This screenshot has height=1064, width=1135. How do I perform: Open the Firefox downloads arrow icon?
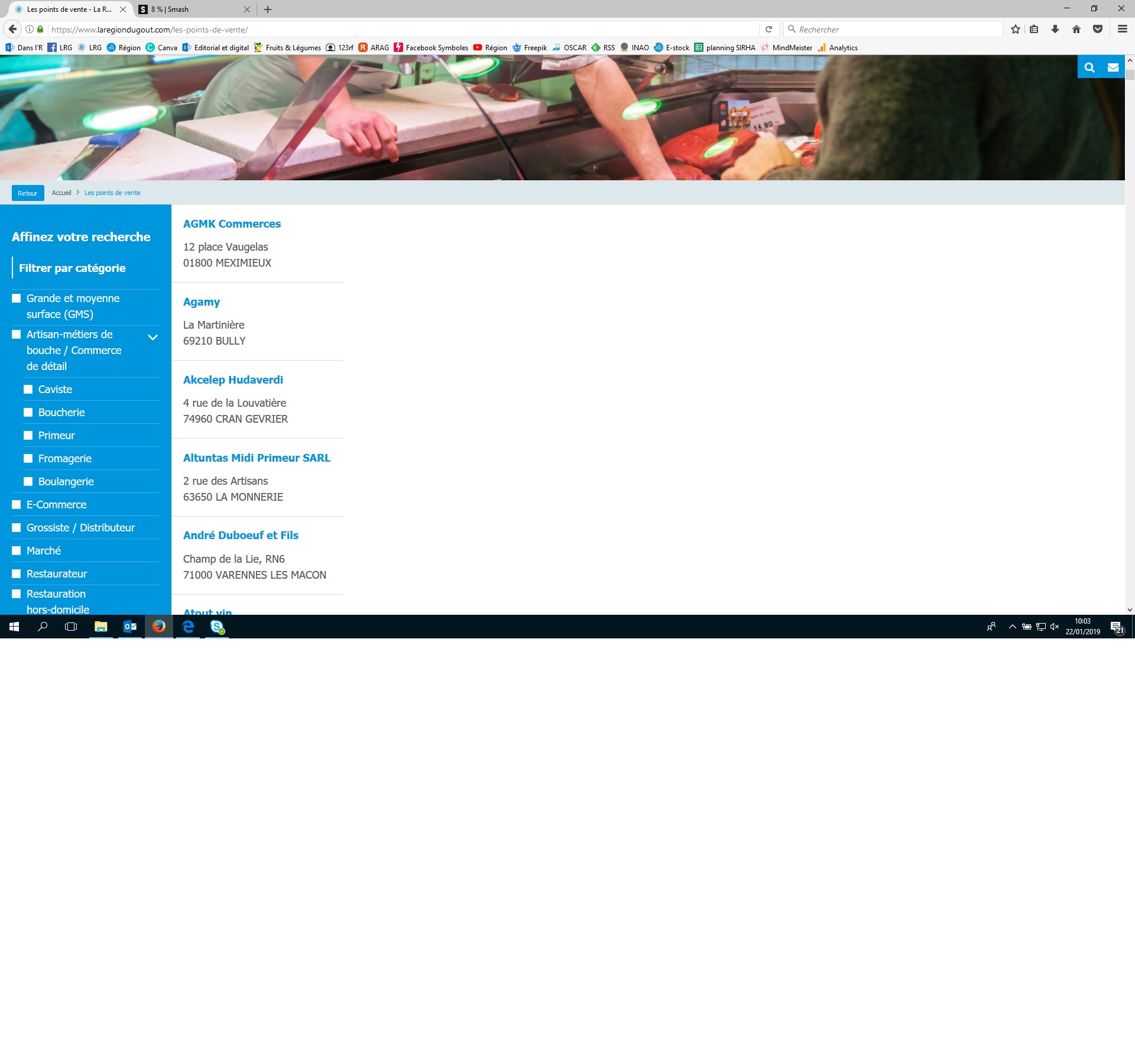click(x=1055, y=29)
